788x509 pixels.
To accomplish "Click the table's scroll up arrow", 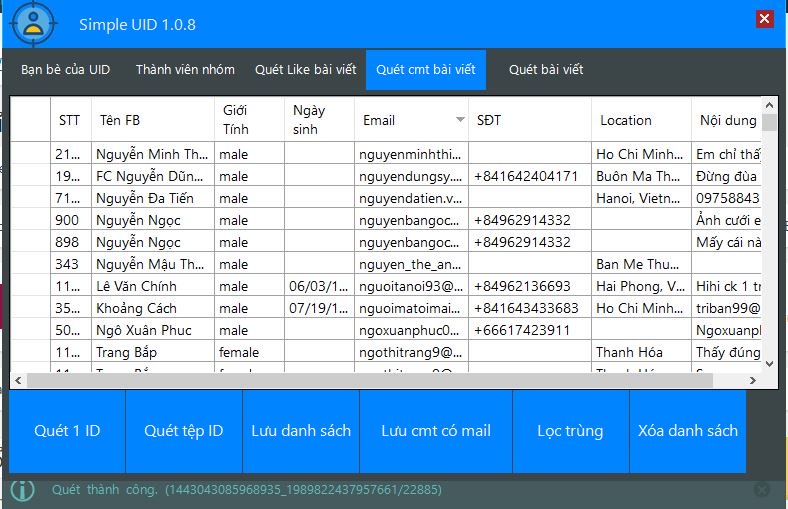I will click(x=769, y=106).
